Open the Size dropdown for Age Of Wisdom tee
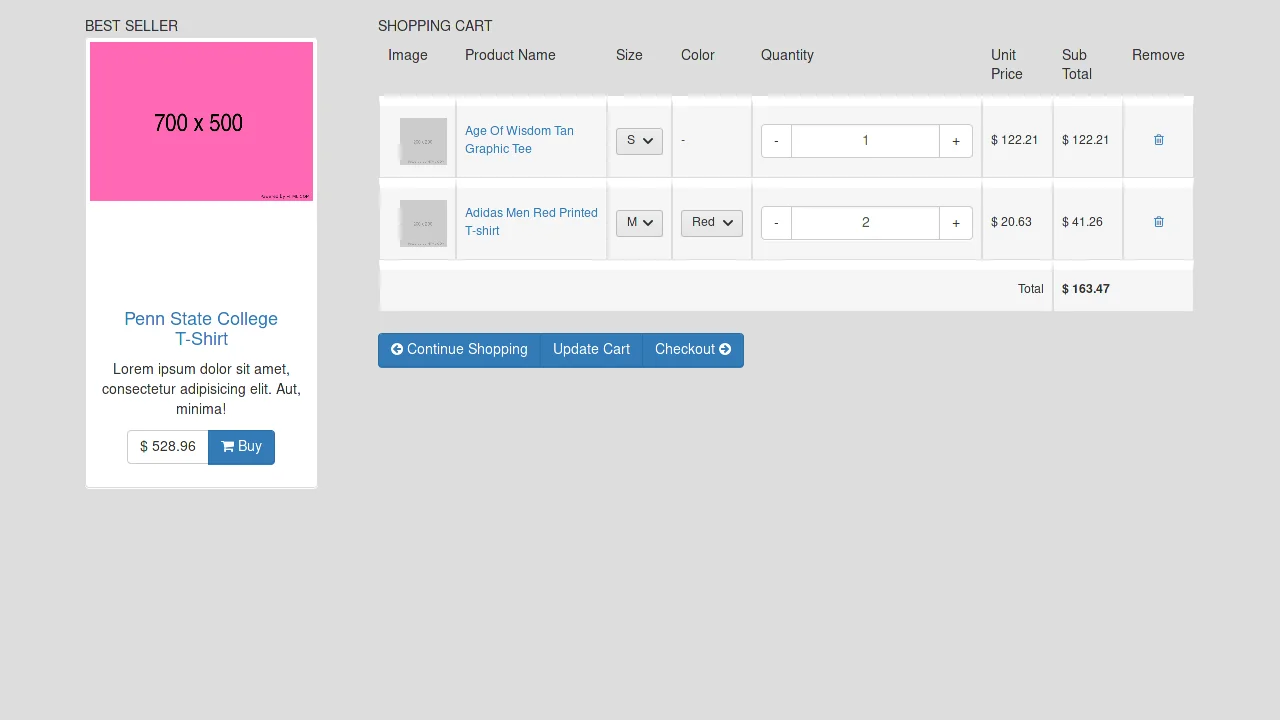The image size is (1280, 720). pos(638,140)
